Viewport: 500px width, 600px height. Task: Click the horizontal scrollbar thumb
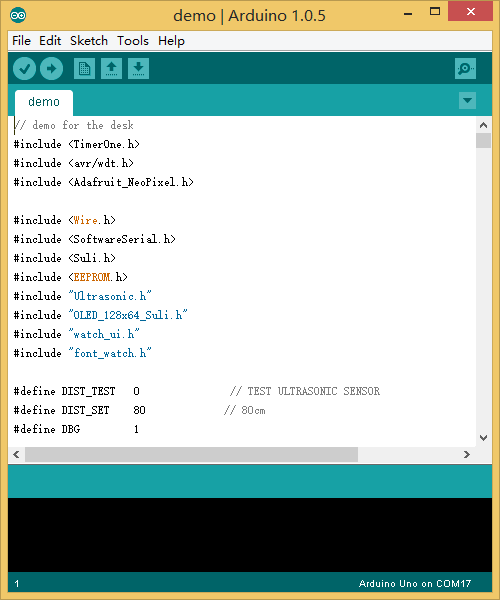191,454
